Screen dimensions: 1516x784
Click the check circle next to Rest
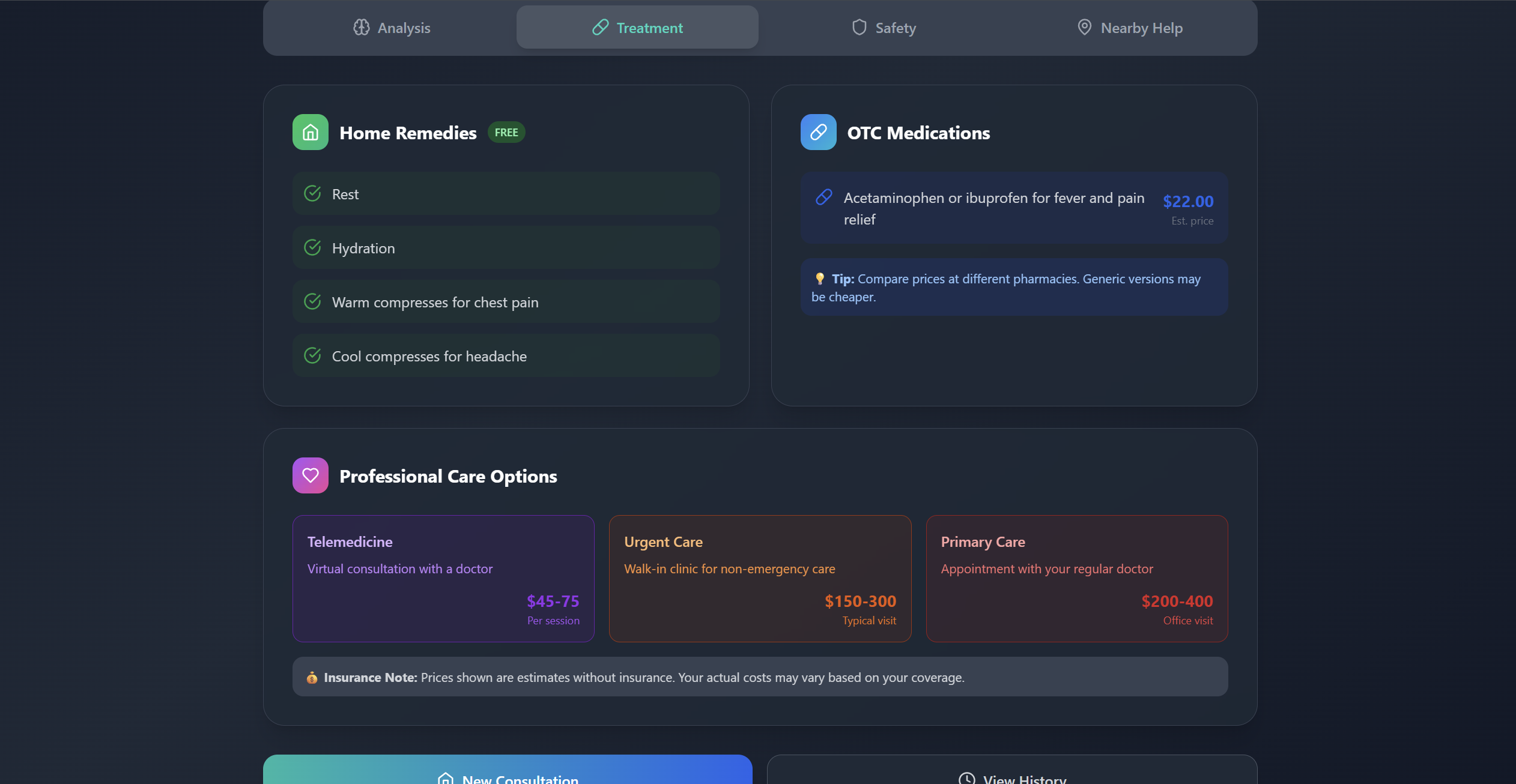tap(312, 193)
